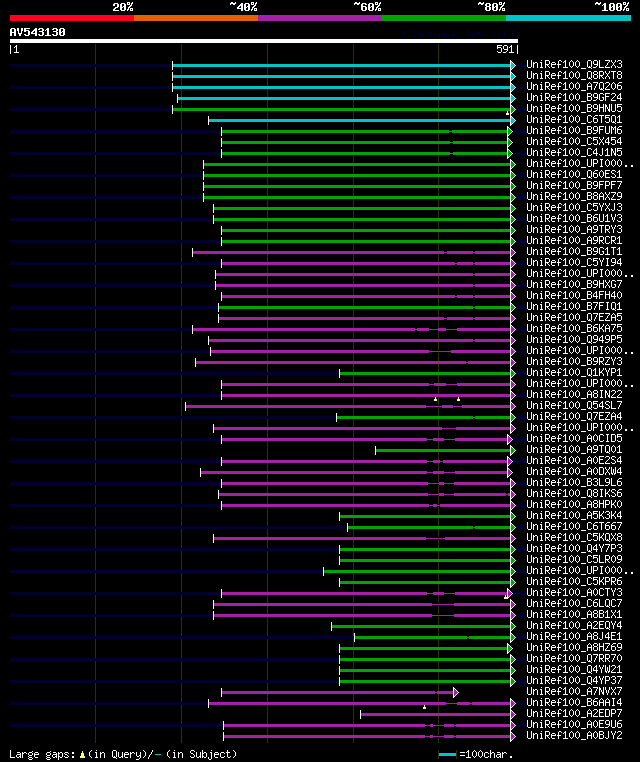Select the AV543130 query name
The image size is (640, 762).
[37, 32]
